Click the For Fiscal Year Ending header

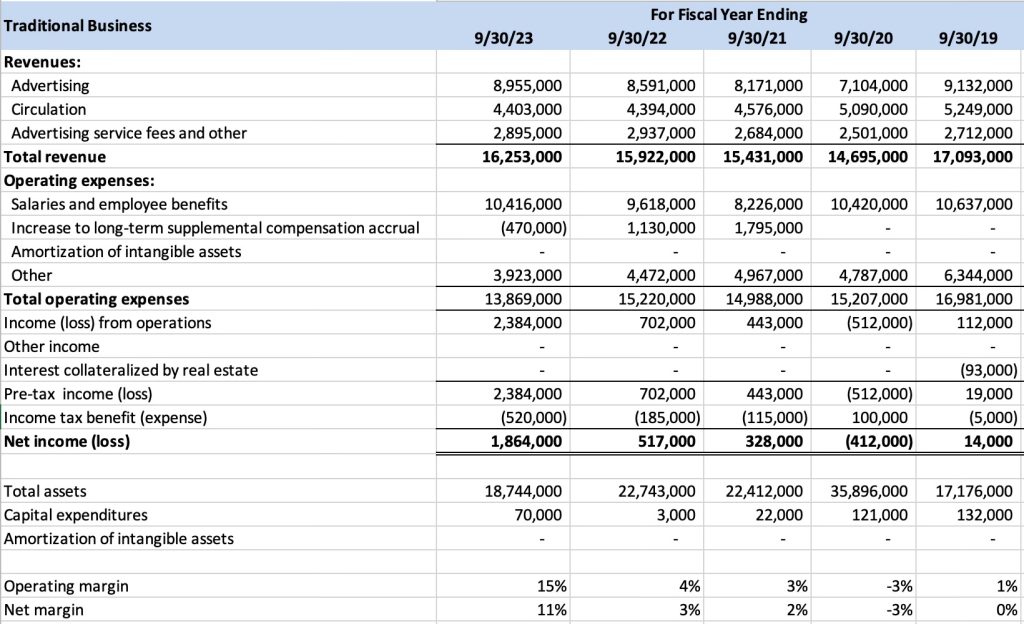click(728, 15)
